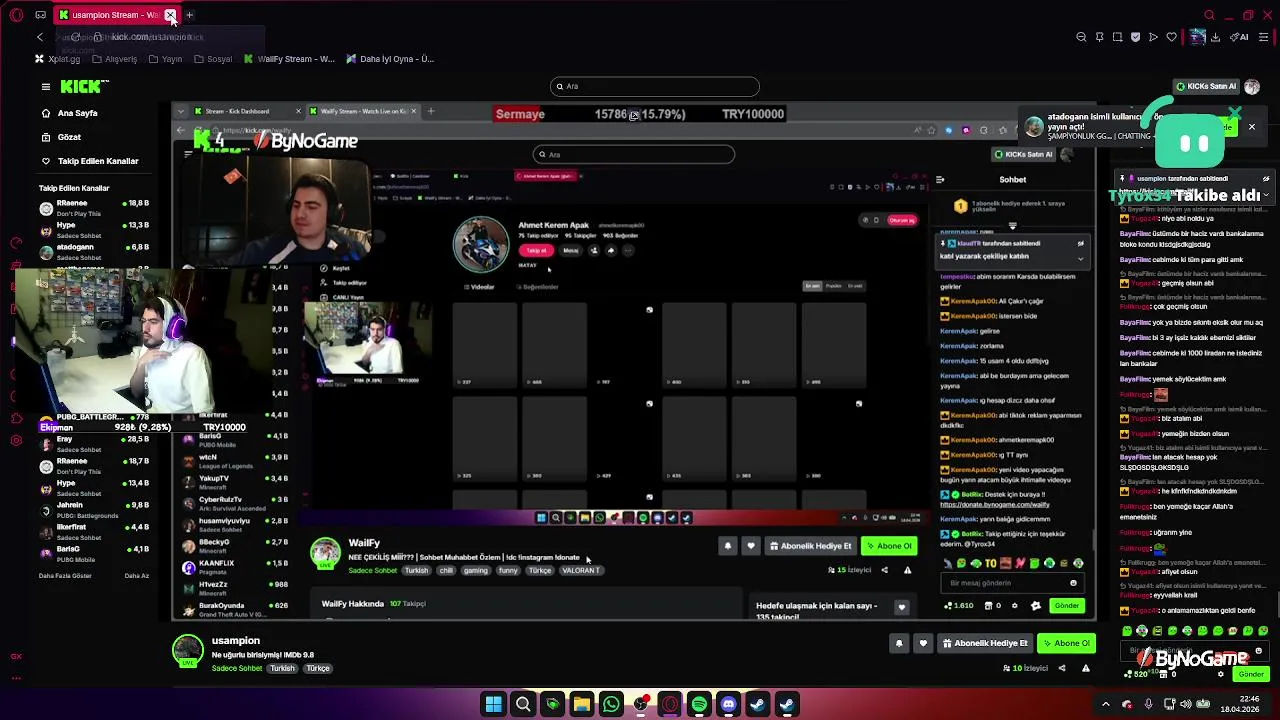Click the heart bookmark icon in the toolbar

tap(1171, 37)
